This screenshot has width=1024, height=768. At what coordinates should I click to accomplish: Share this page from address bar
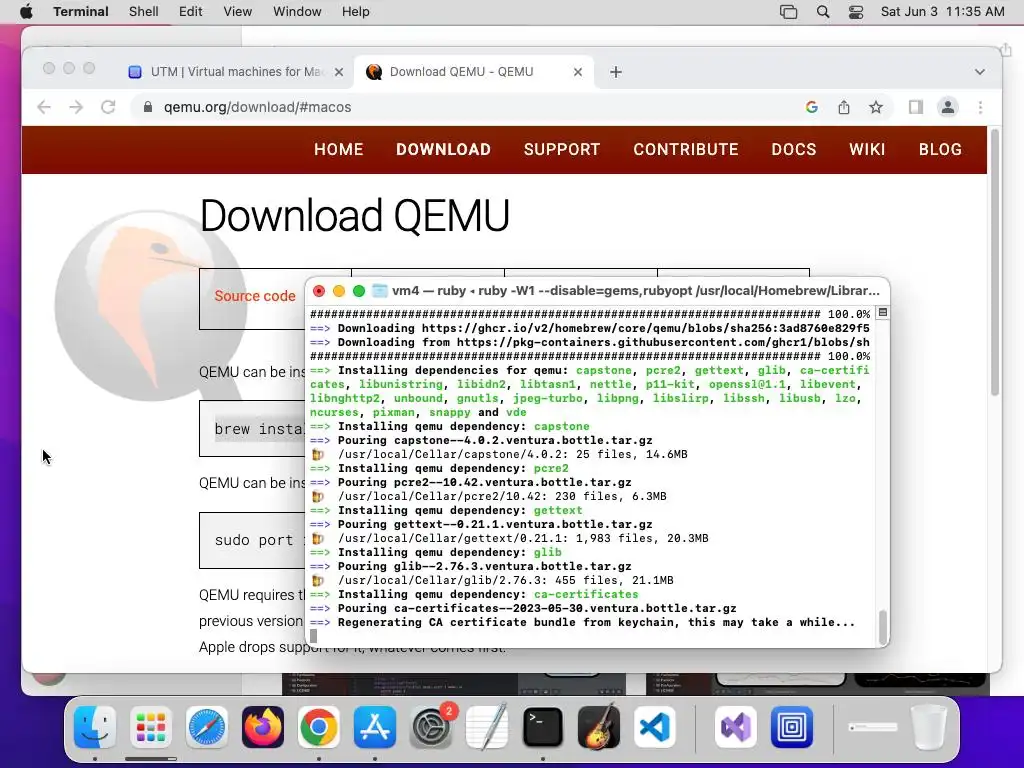tap(844, 107)
